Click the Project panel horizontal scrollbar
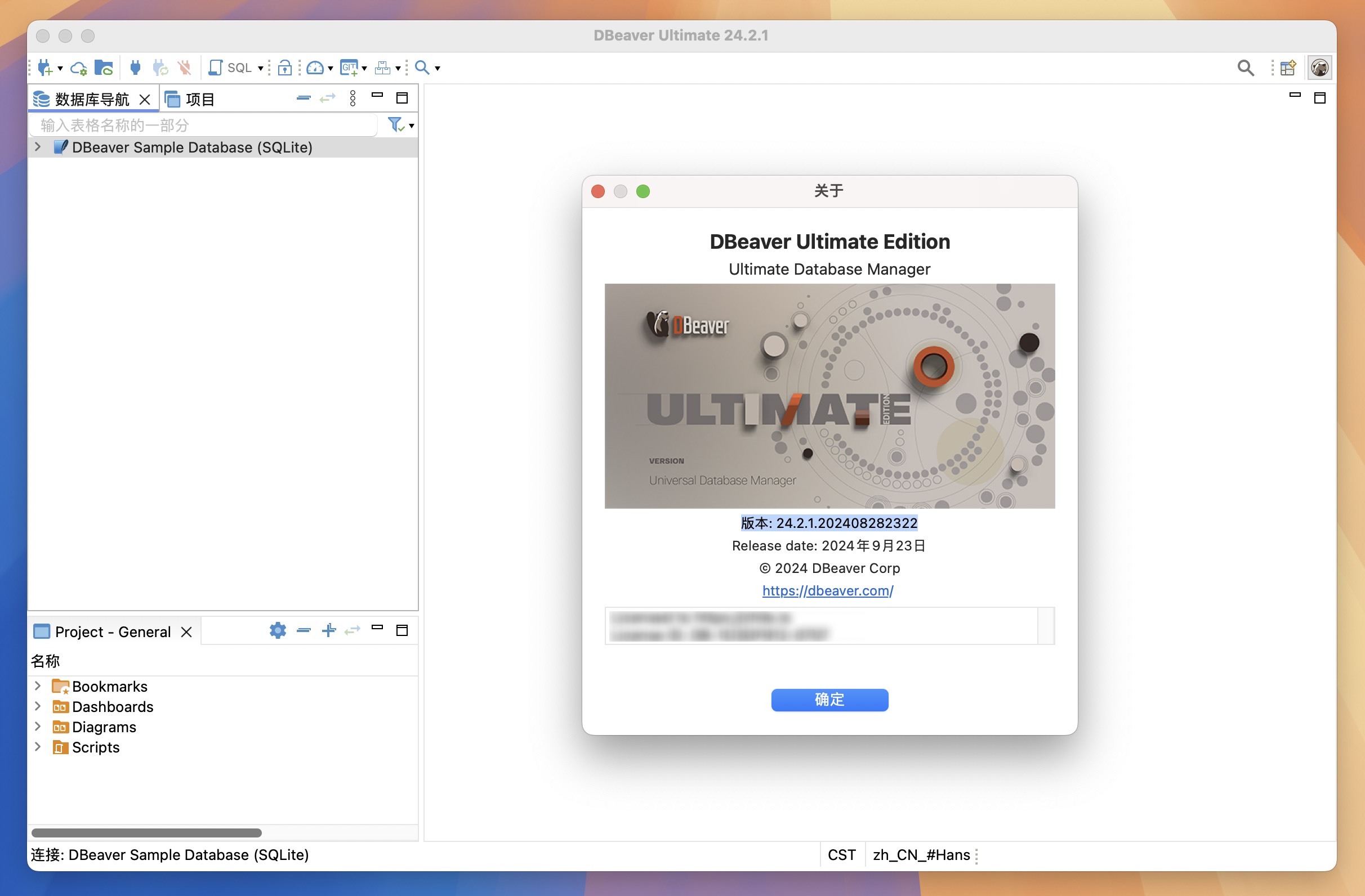This screenshot has width=1365, height=896. [x=146, y=832]
